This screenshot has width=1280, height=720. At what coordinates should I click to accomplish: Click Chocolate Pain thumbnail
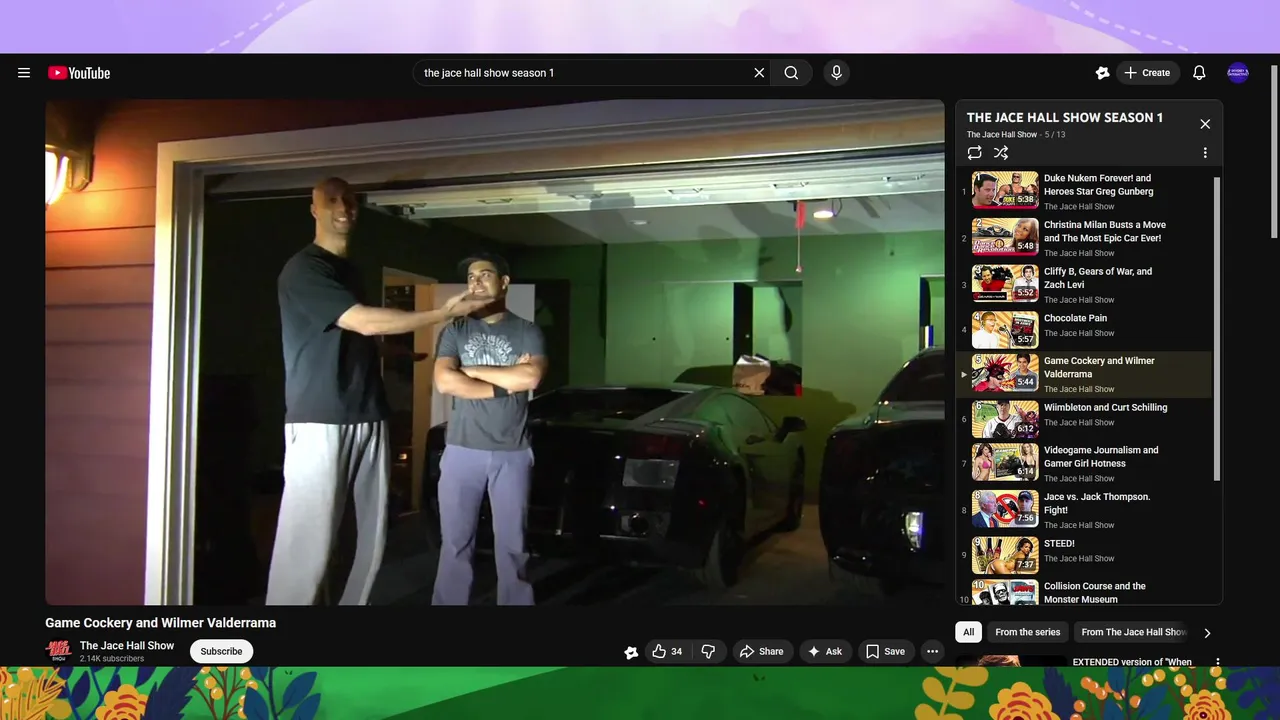[1005, 330]
